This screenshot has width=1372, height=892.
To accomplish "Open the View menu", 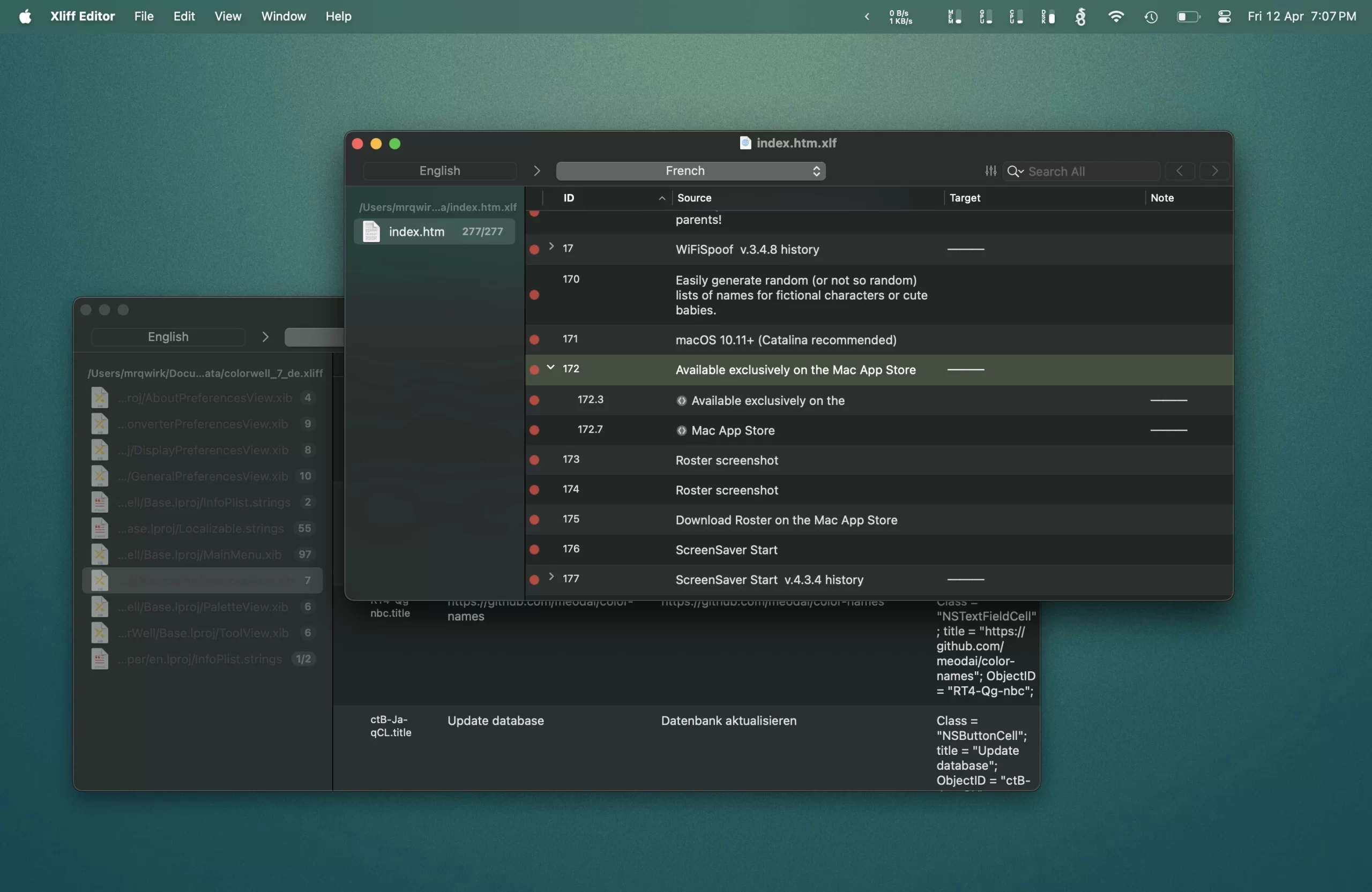I will 228,17.
